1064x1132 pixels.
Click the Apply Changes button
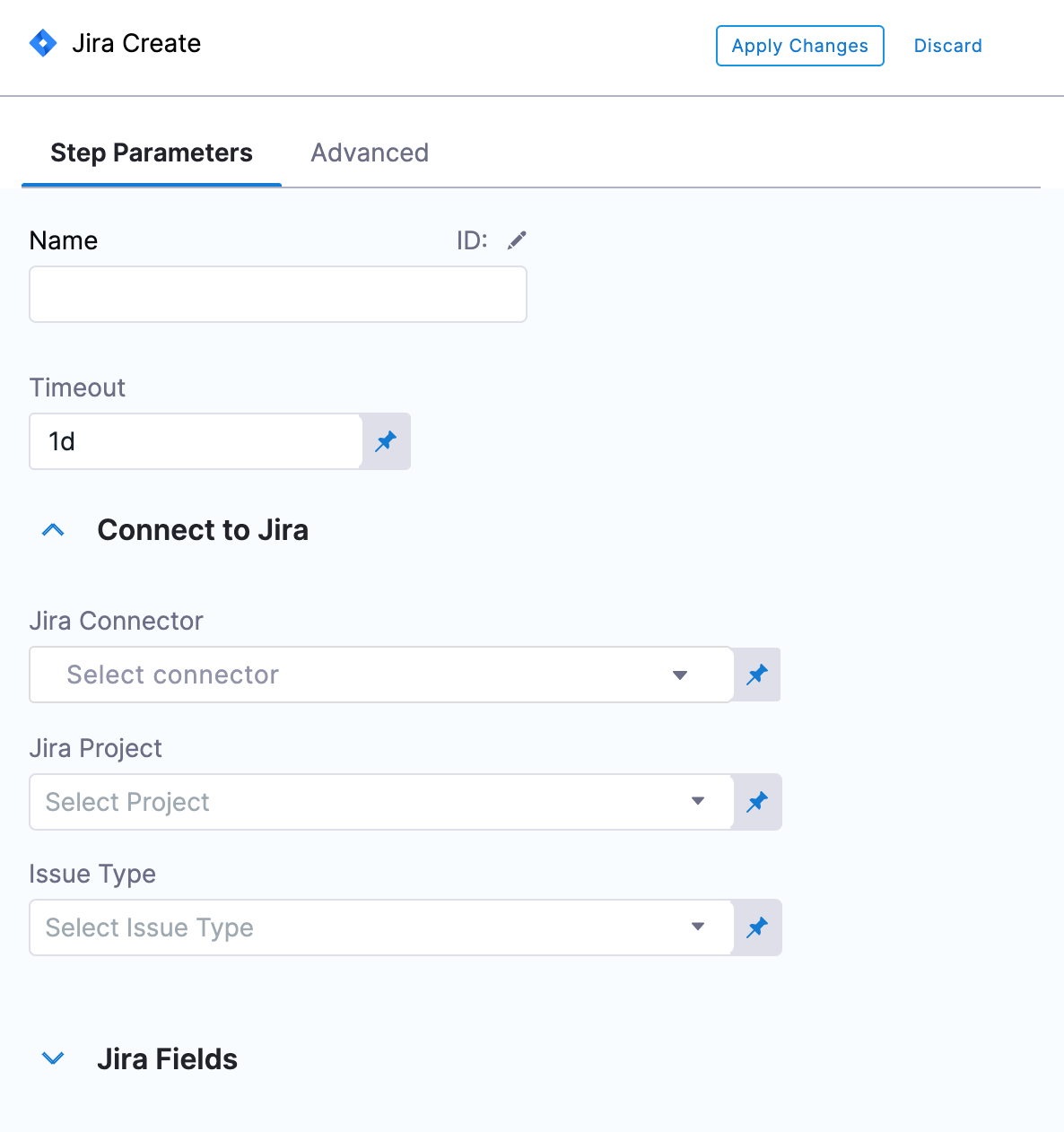800,46
